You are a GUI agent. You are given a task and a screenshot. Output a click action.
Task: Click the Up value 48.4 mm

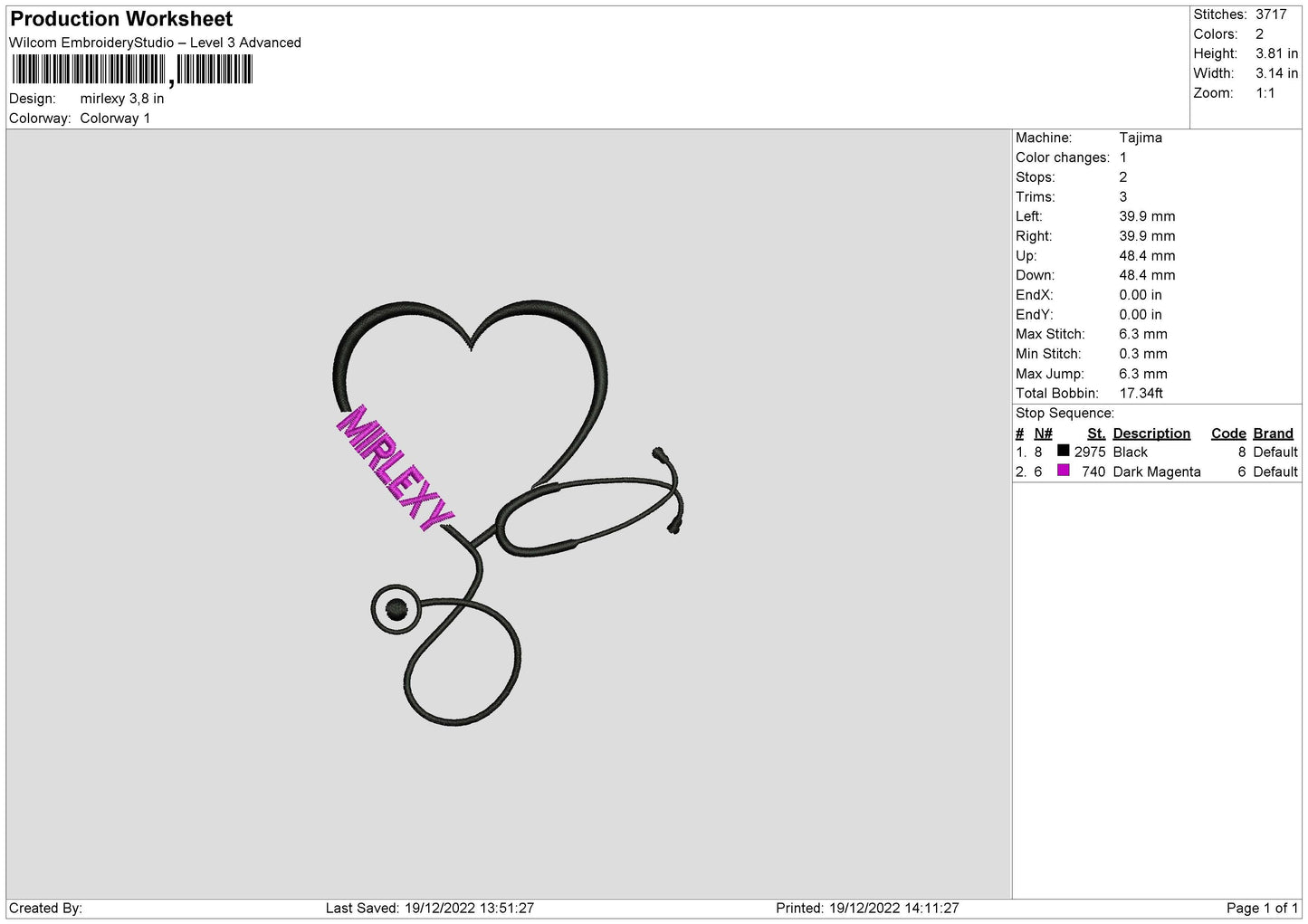(1147, 256)
